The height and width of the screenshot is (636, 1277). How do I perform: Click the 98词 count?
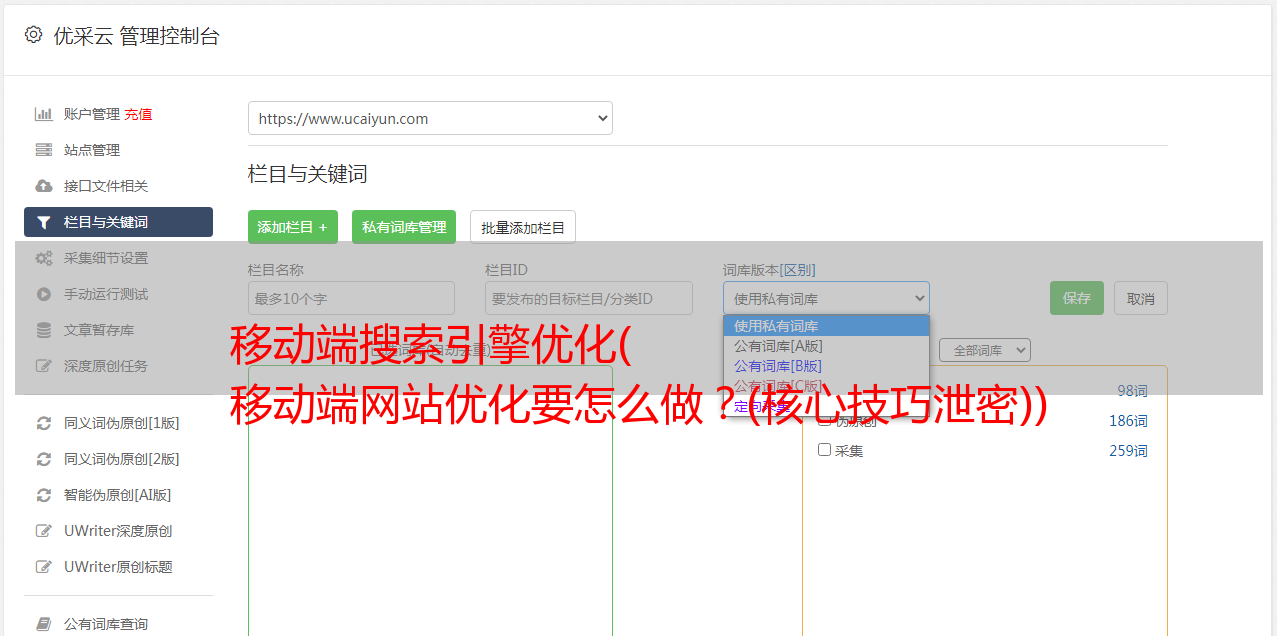coord(1132,391)
